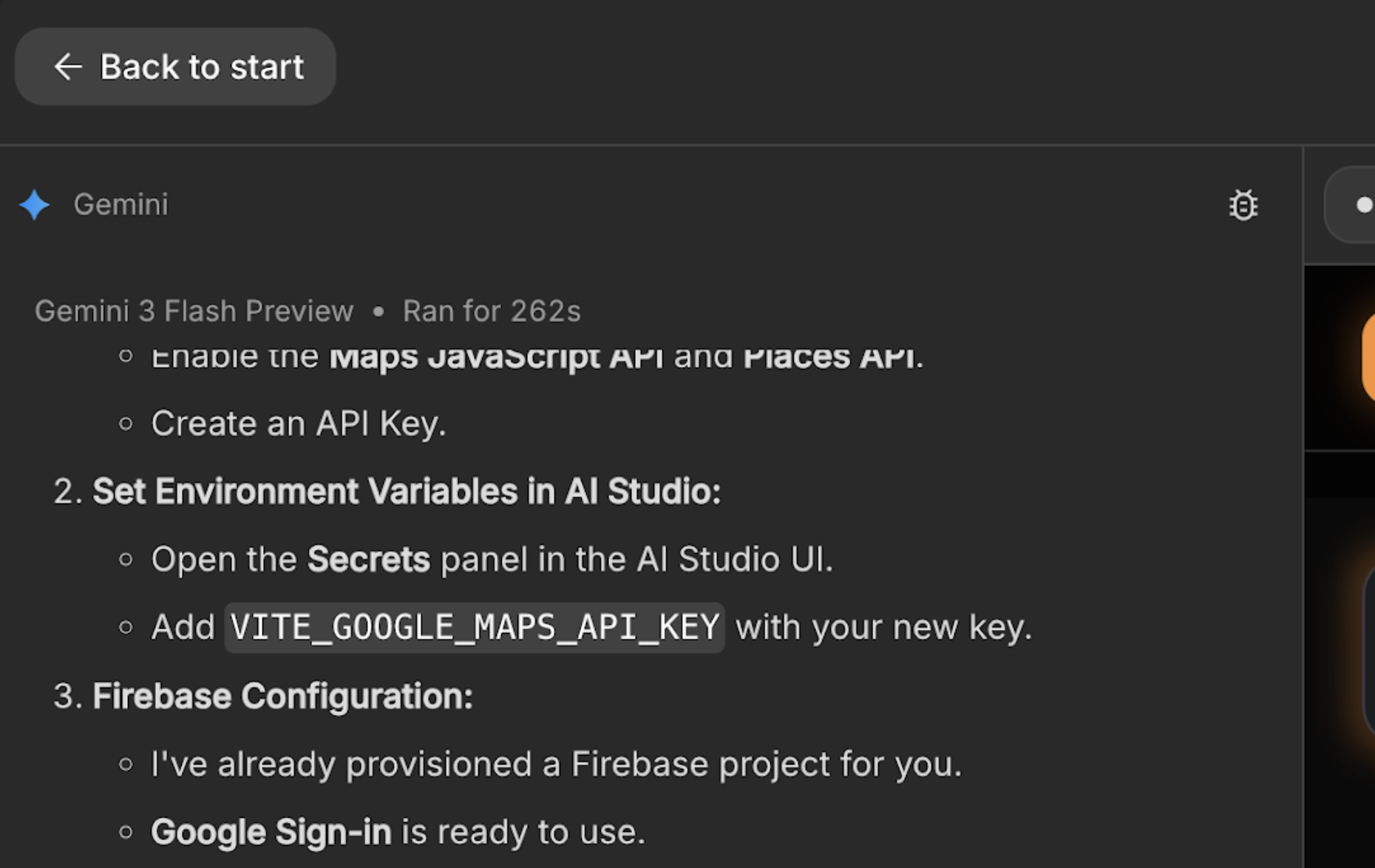
Task: Click the orange rounded element in the preview pane
Action: point(1368,357)
